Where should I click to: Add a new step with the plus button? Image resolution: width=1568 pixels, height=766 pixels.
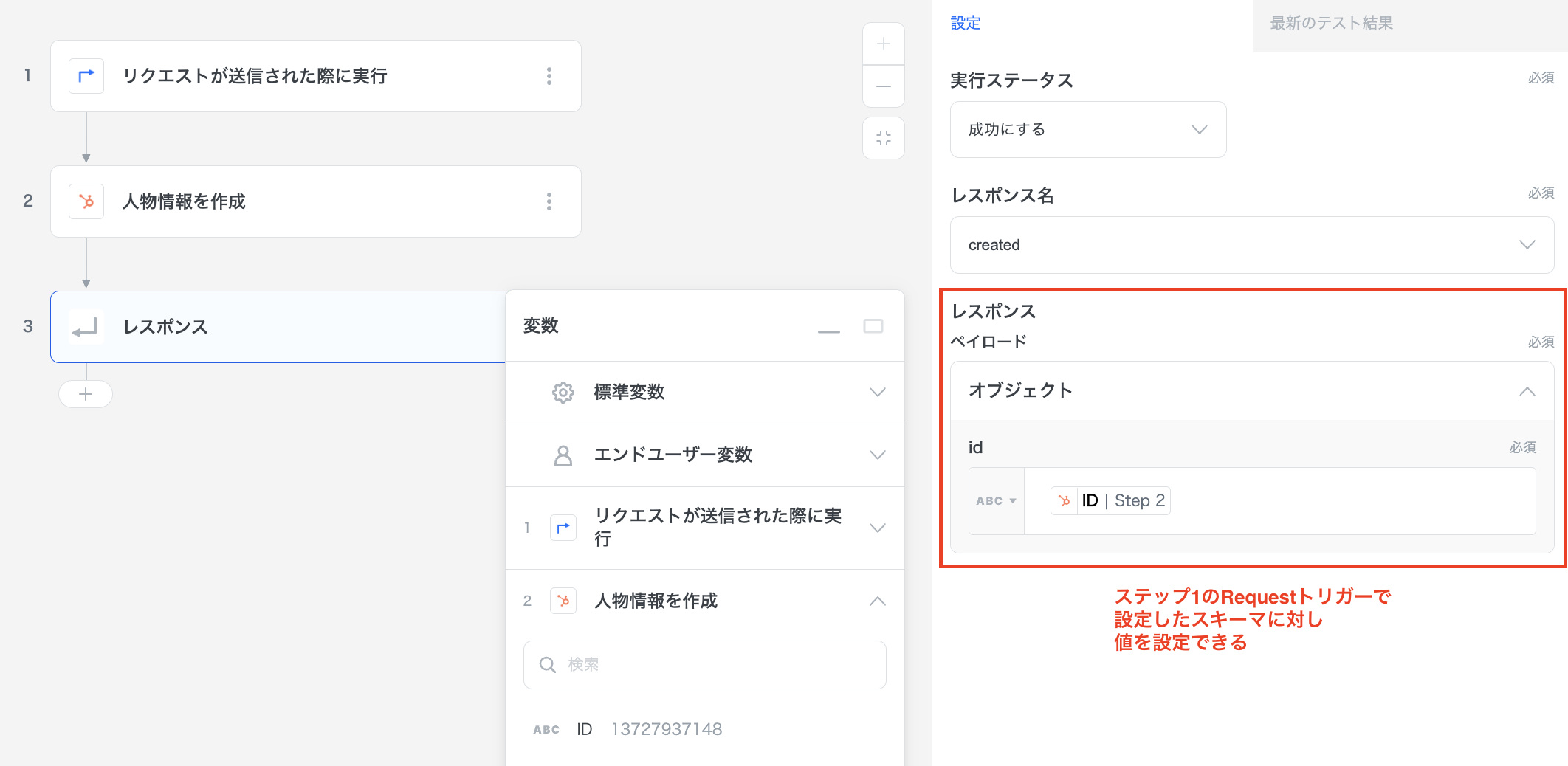[x=86, y=394]
